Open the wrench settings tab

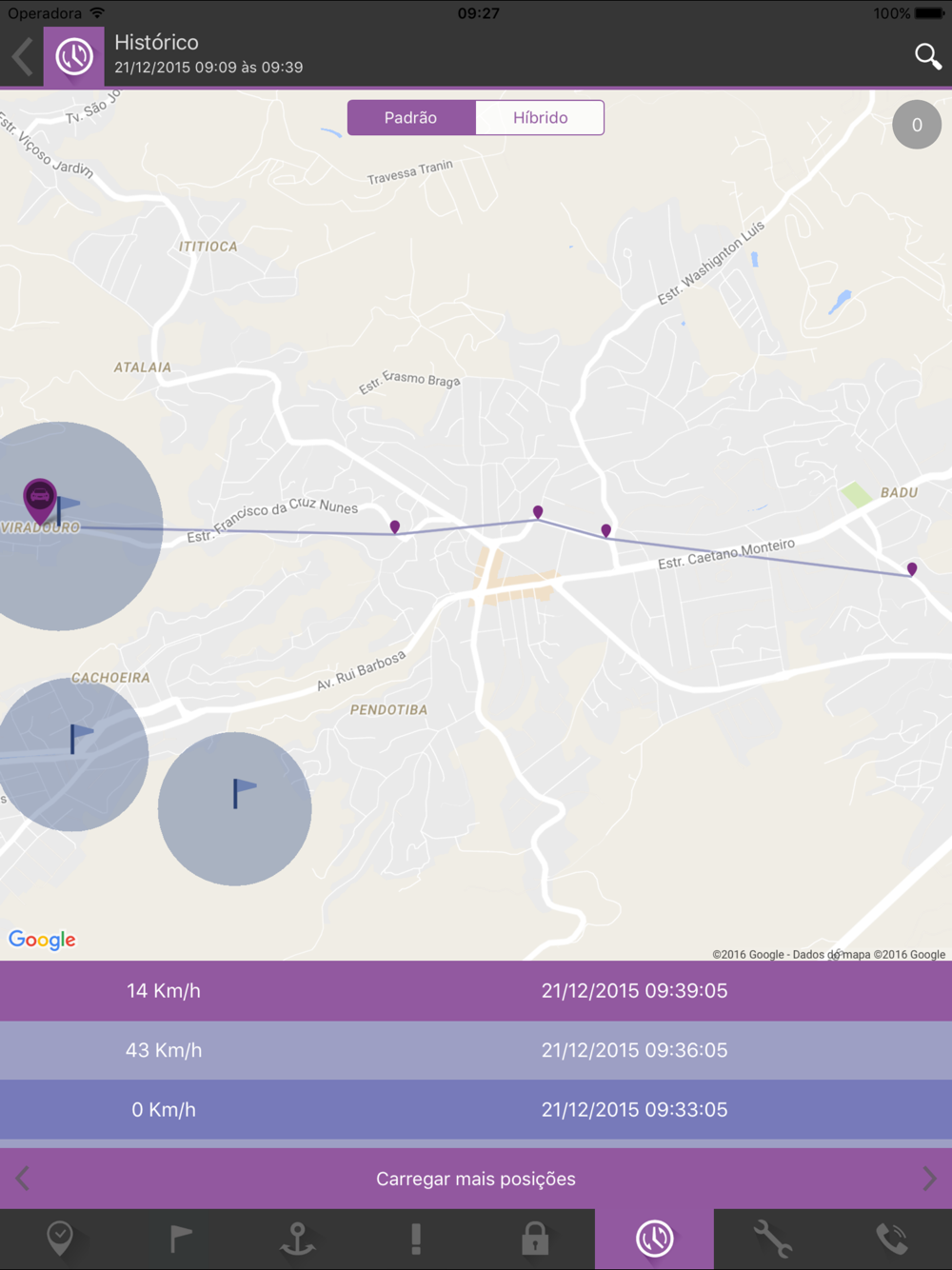(773, 1239)
